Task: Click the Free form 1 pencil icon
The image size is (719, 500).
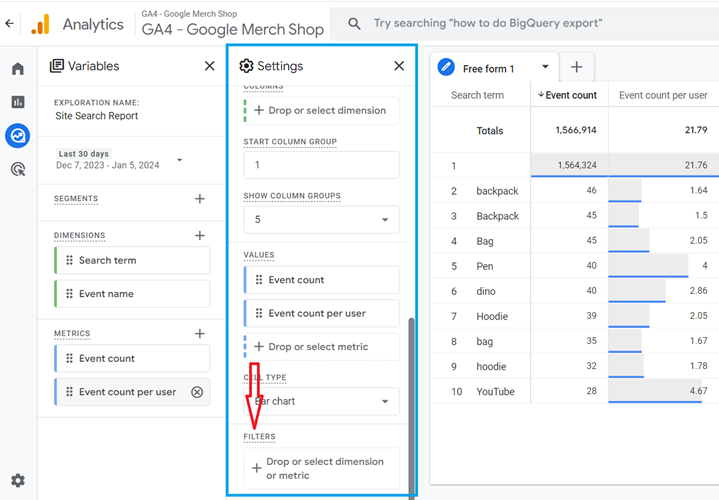Action: pyautogui.click(x=446, y=67)
